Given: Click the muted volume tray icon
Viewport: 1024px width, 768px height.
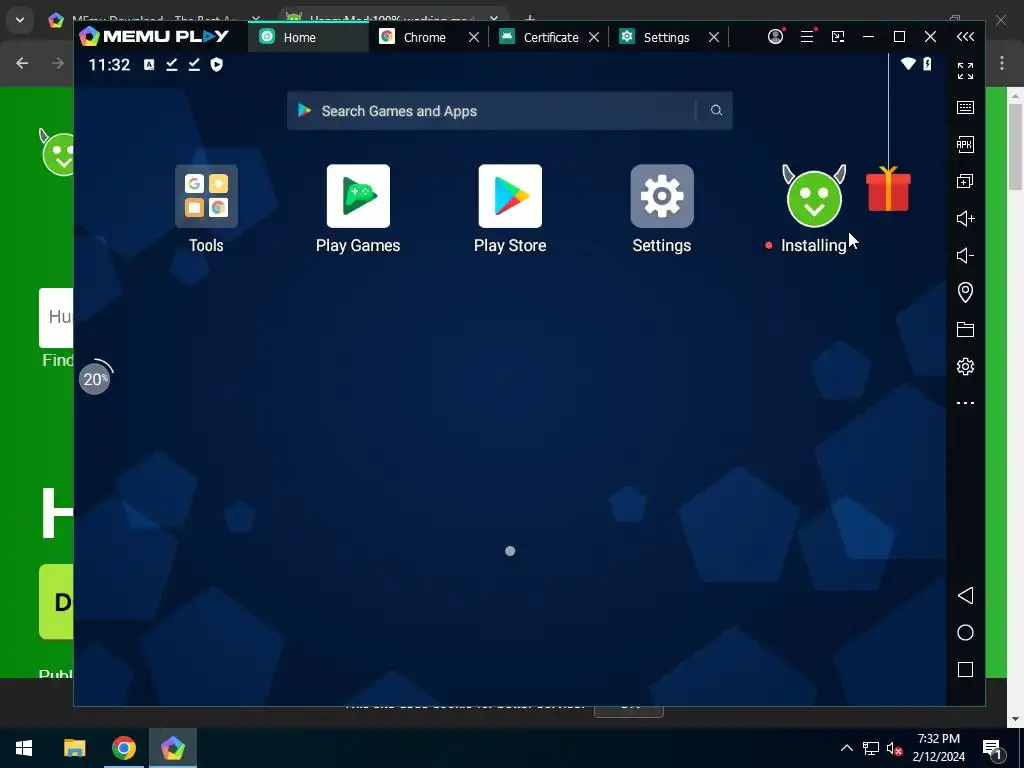Looking at the screenshot, I should point(895,748).
